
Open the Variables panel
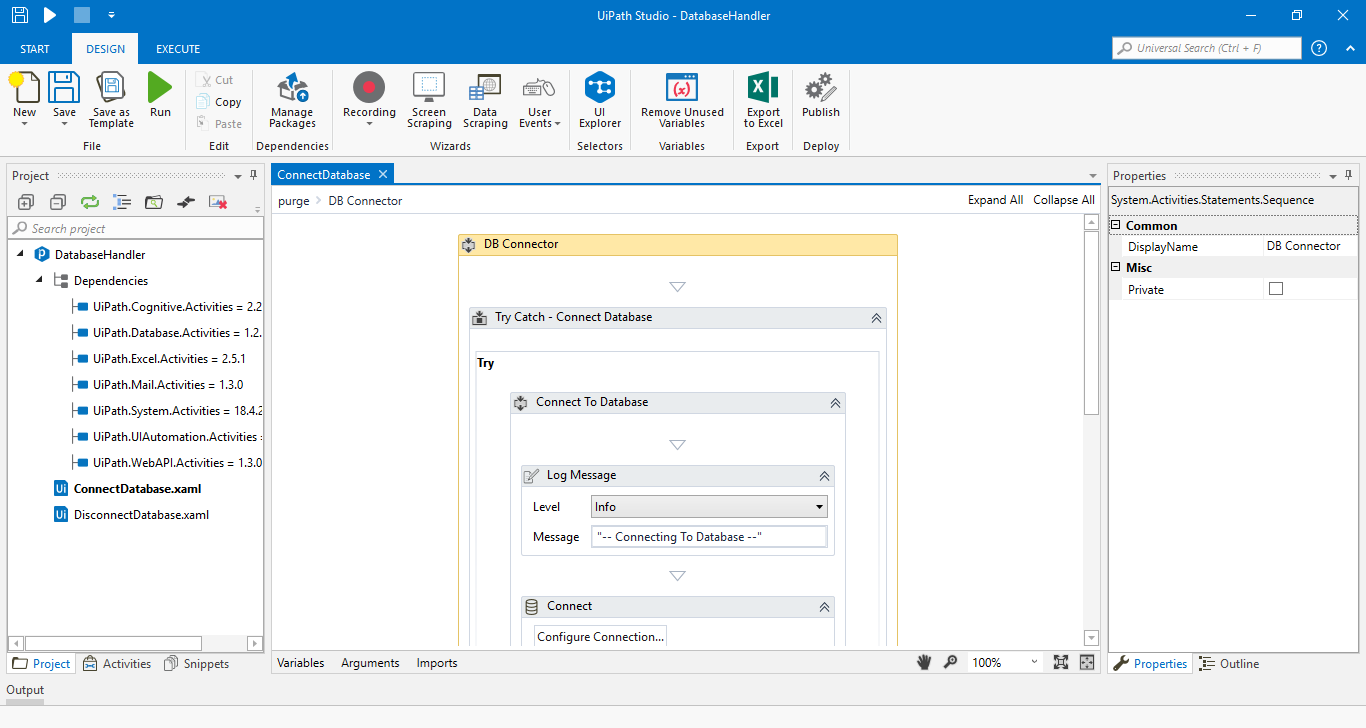pyautogui.click(x=301, y=662)
